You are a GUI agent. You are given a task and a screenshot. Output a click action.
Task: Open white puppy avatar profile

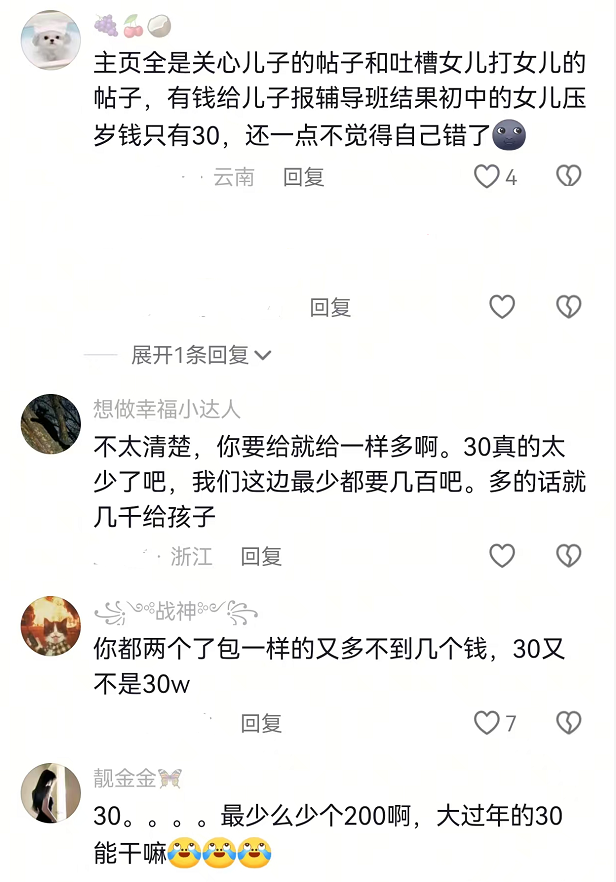(x=51, y=40)
